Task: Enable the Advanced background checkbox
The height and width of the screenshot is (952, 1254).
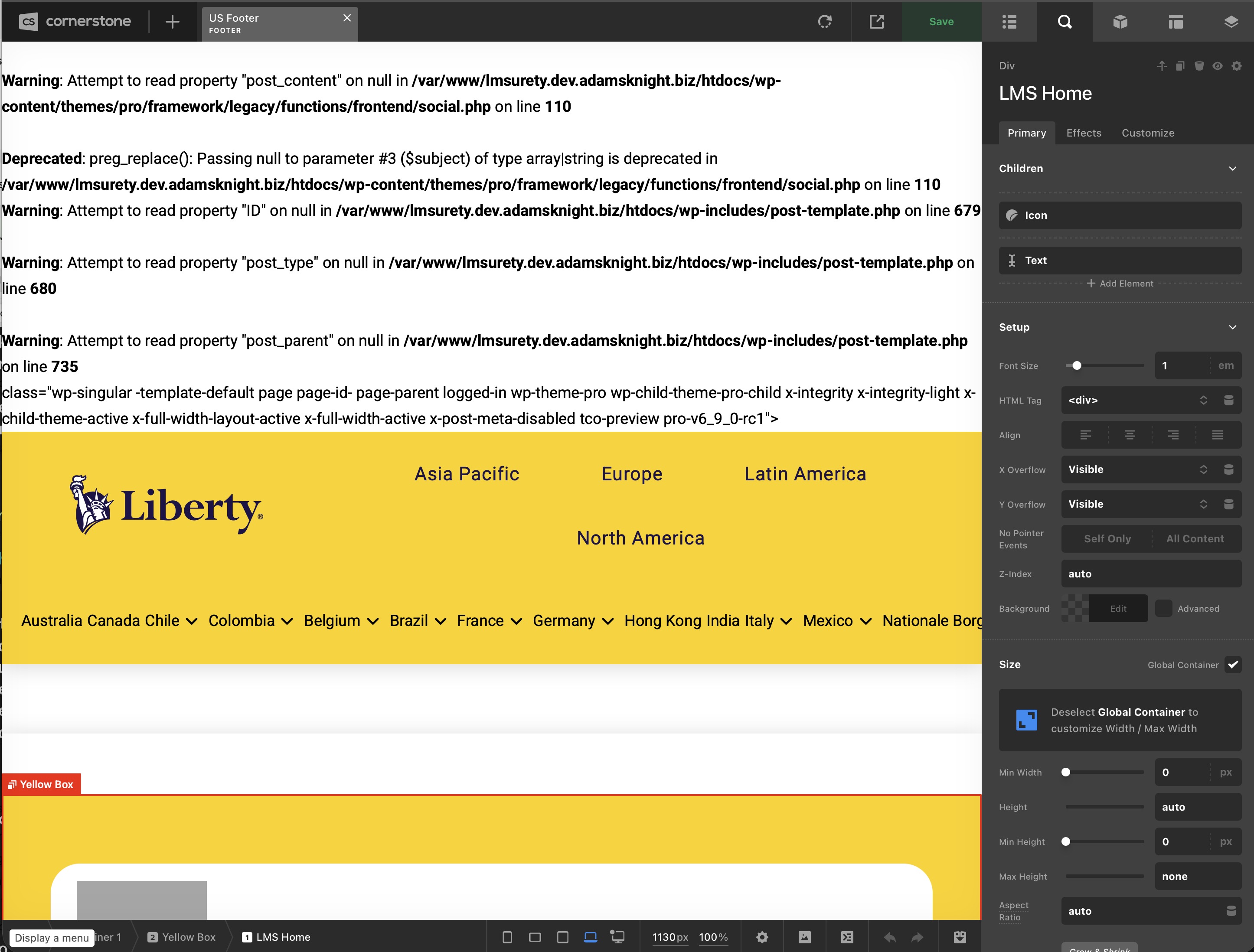Action: (1164, 609)
